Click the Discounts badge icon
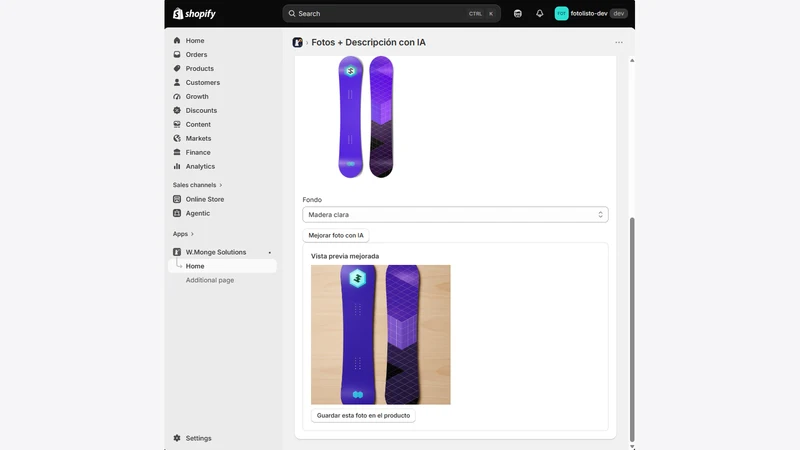The width and height of the screenshot is (800, 450). [x=177, y=110]
